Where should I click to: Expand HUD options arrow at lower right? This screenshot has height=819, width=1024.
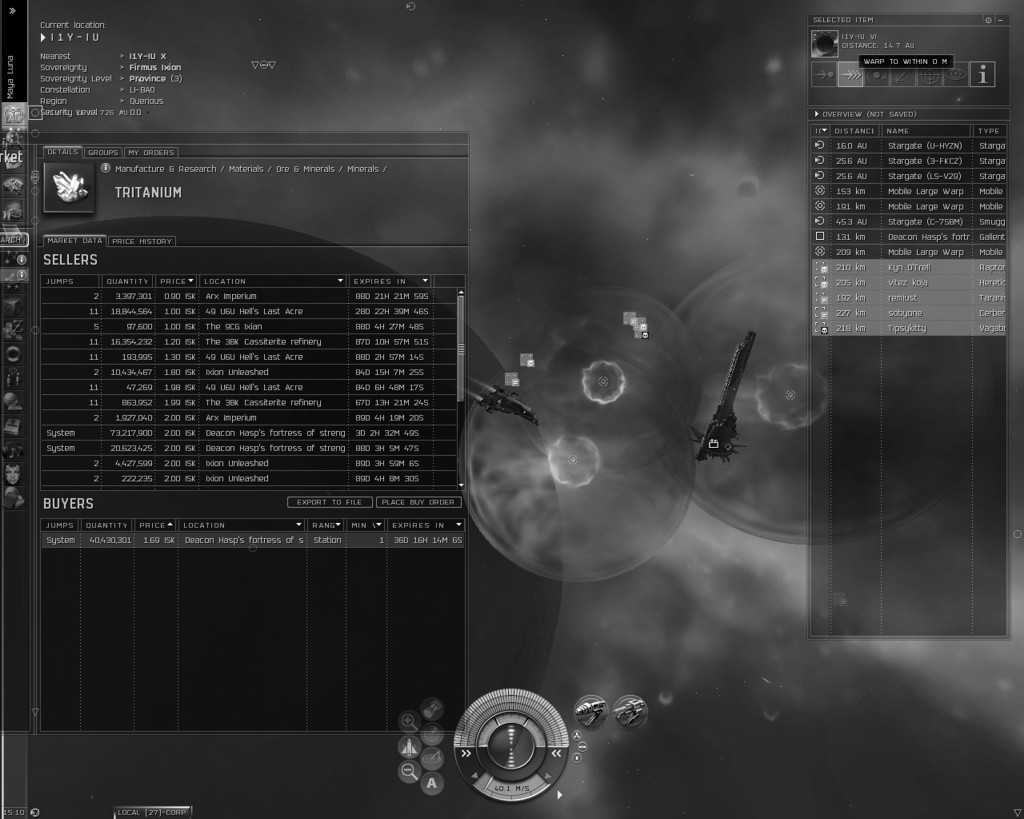560,795
